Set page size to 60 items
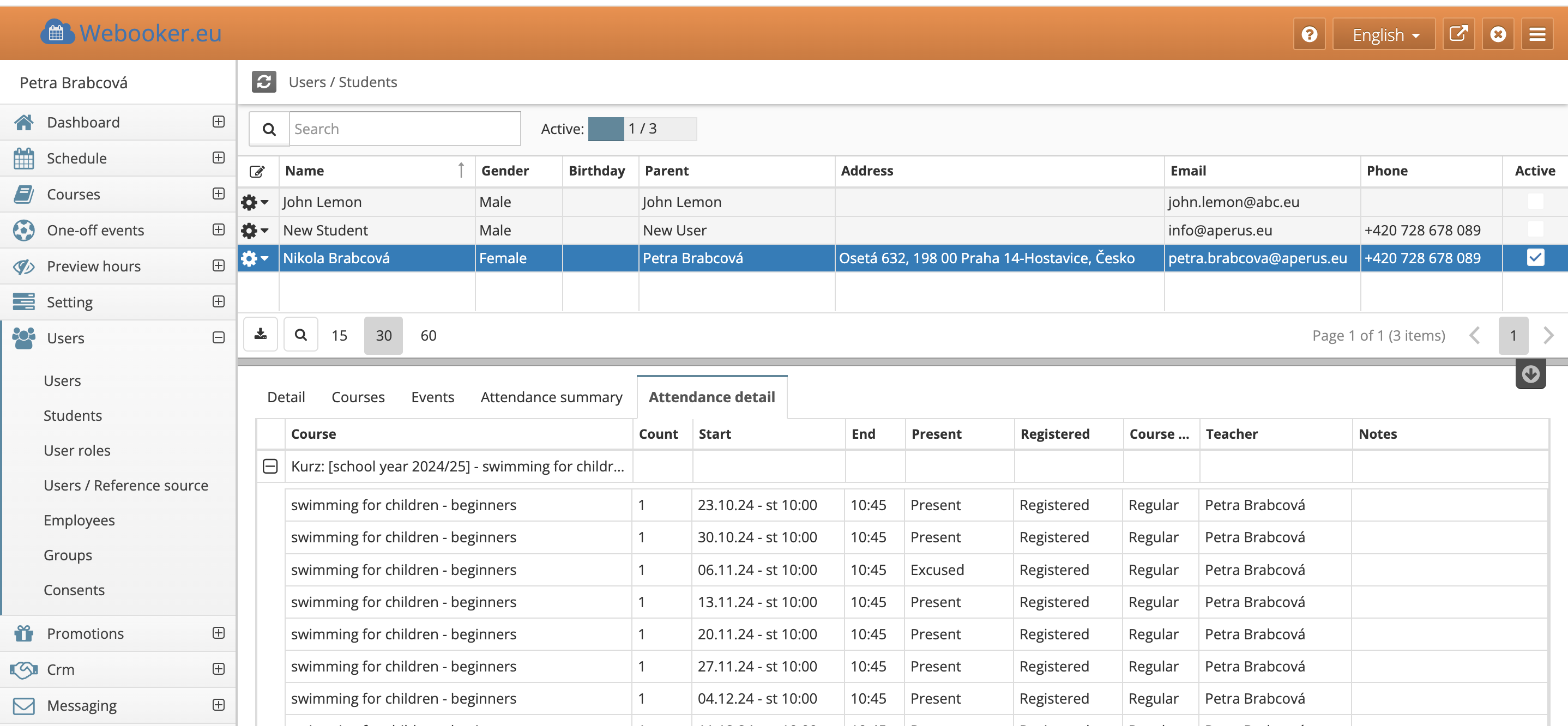Image resolution: width=1568 pixels, height=726 pixels. coord(428,335)
